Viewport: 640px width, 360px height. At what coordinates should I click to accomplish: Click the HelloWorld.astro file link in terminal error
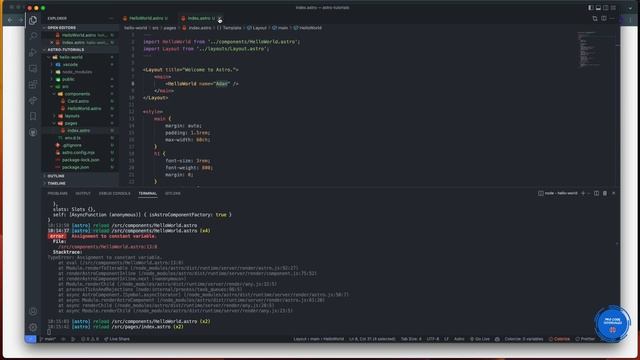click(108, 247)
